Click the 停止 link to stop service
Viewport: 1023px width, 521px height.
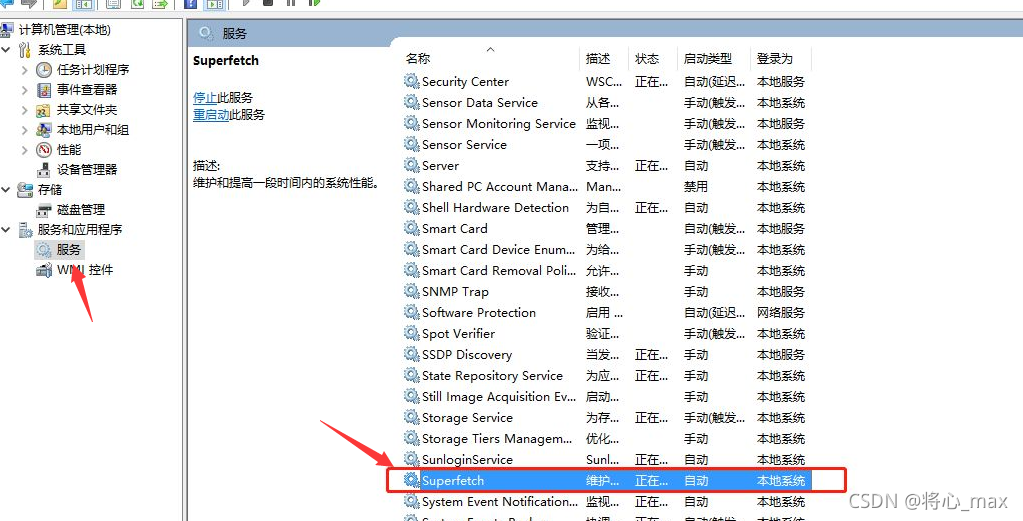pos(205,98)
